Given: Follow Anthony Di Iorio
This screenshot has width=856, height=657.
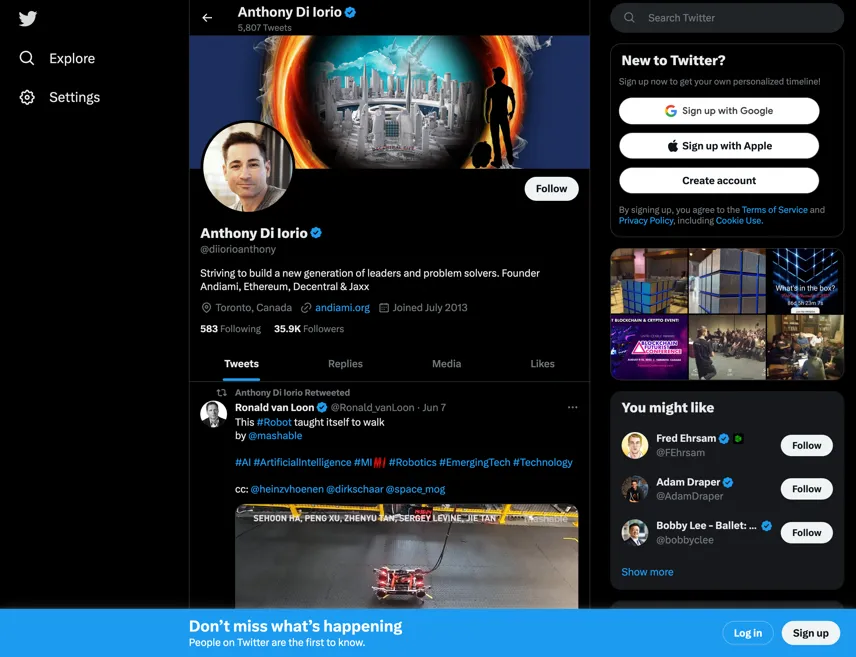Looking at the screenshot, I should pyautogui.click(x=551, y=189).
